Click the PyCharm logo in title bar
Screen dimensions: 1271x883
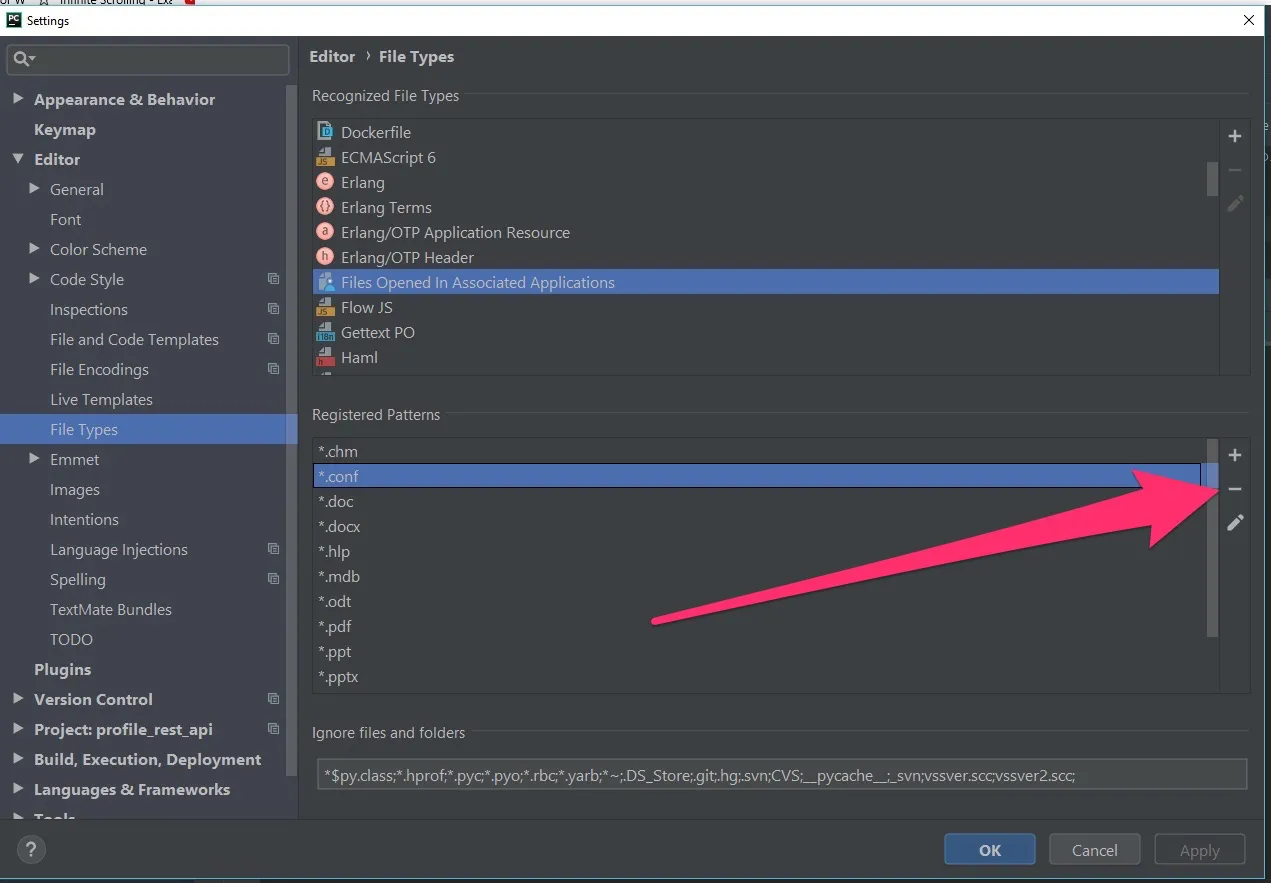(14, 20)
